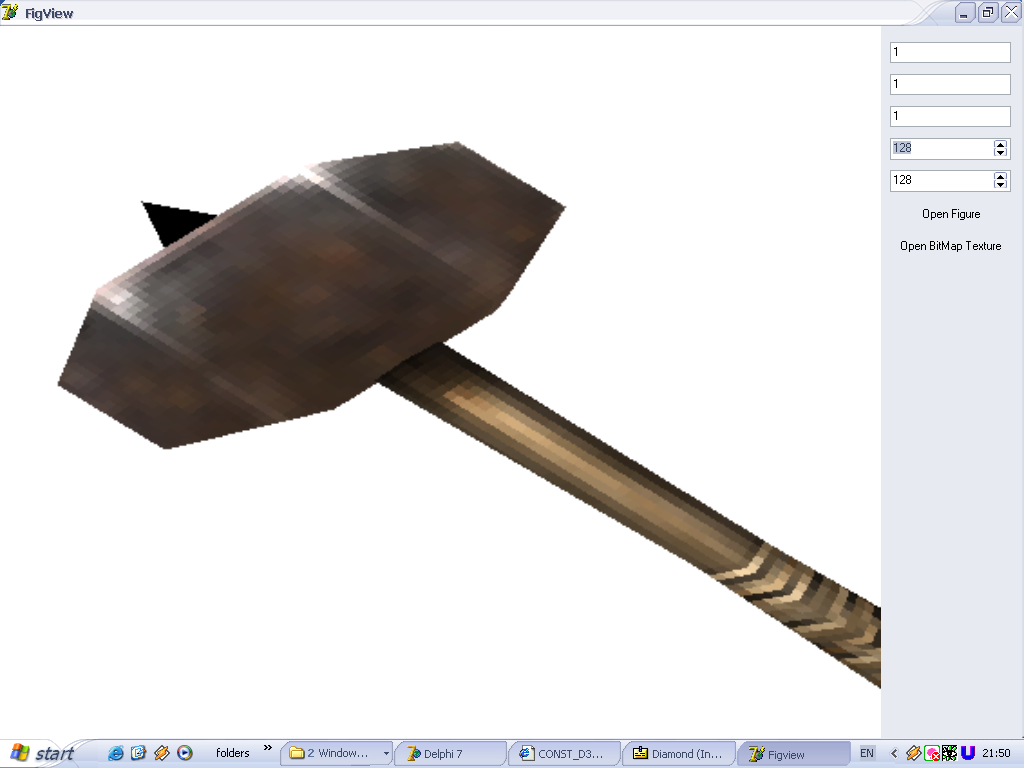The height and width of the screenshot is (768, 1024).
Task: Expand the Quick Launch overflow chevron
Action: click(x=267, y=748)
